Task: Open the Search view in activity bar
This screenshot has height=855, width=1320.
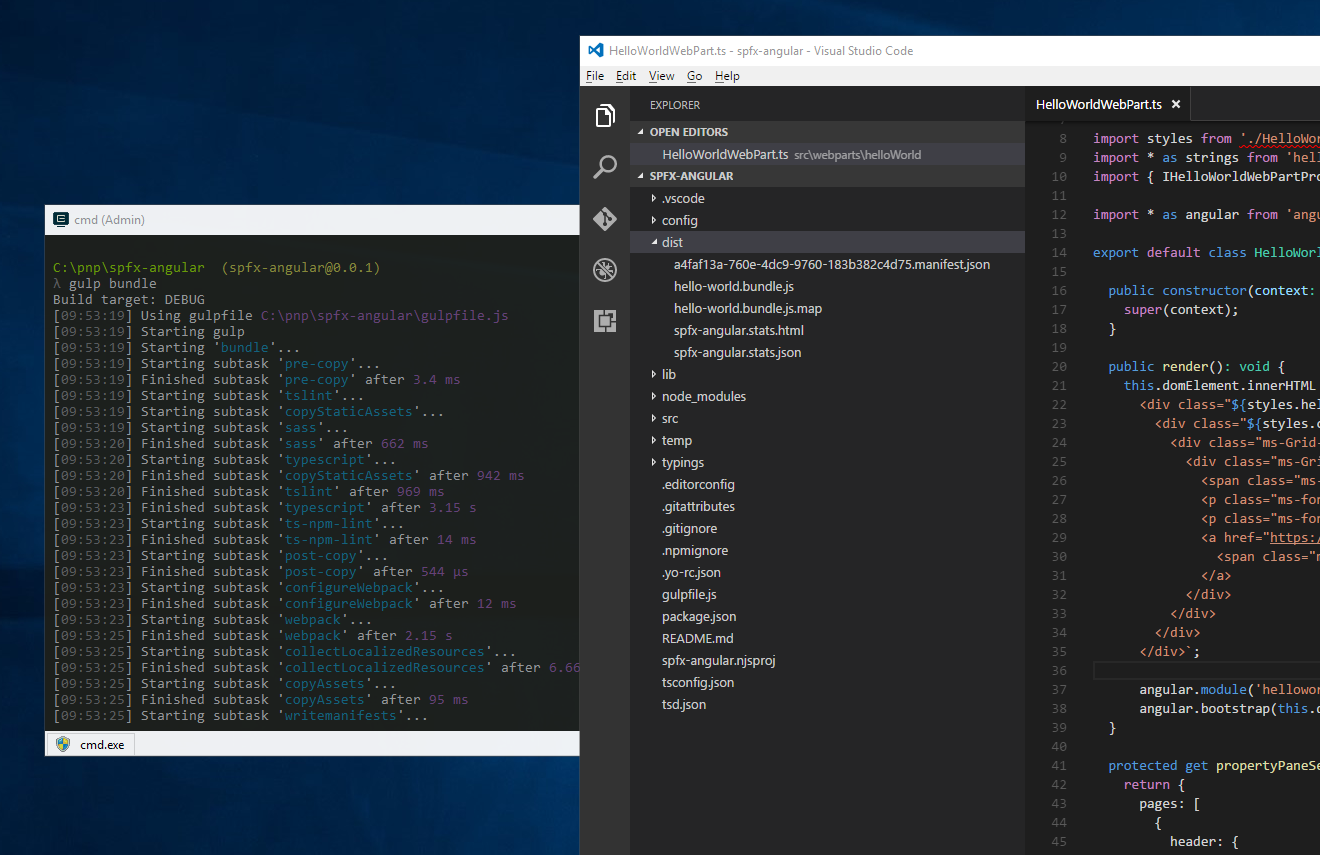Action: [604, 167]
